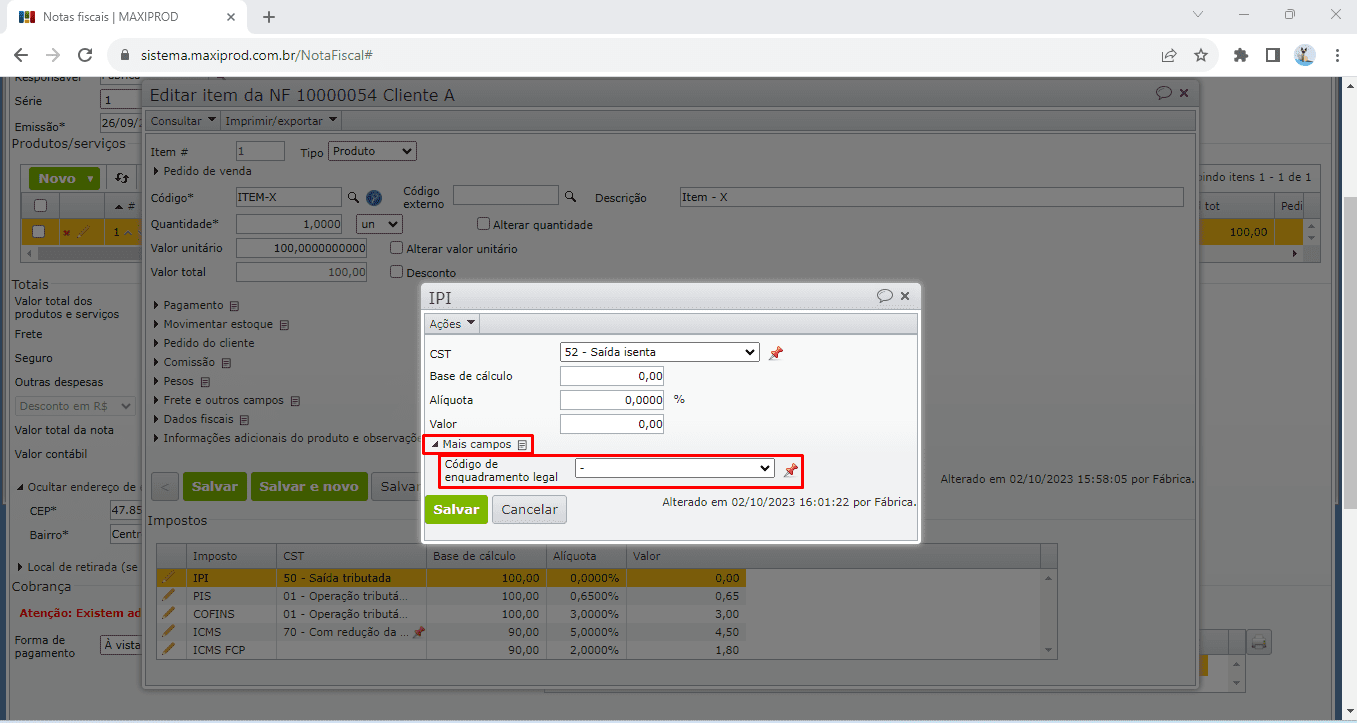Click the pencil edit icon for PIS row
This screenshot has width=1357, height=723.
click(169, 596)
